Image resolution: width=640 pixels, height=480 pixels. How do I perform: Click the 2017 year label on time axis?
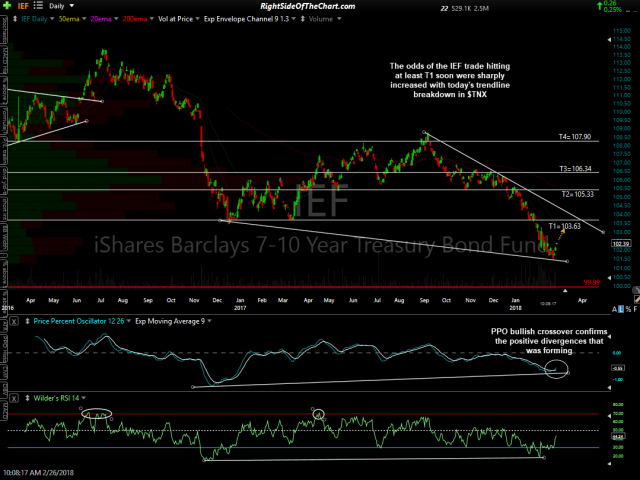[x=240, y=308]
